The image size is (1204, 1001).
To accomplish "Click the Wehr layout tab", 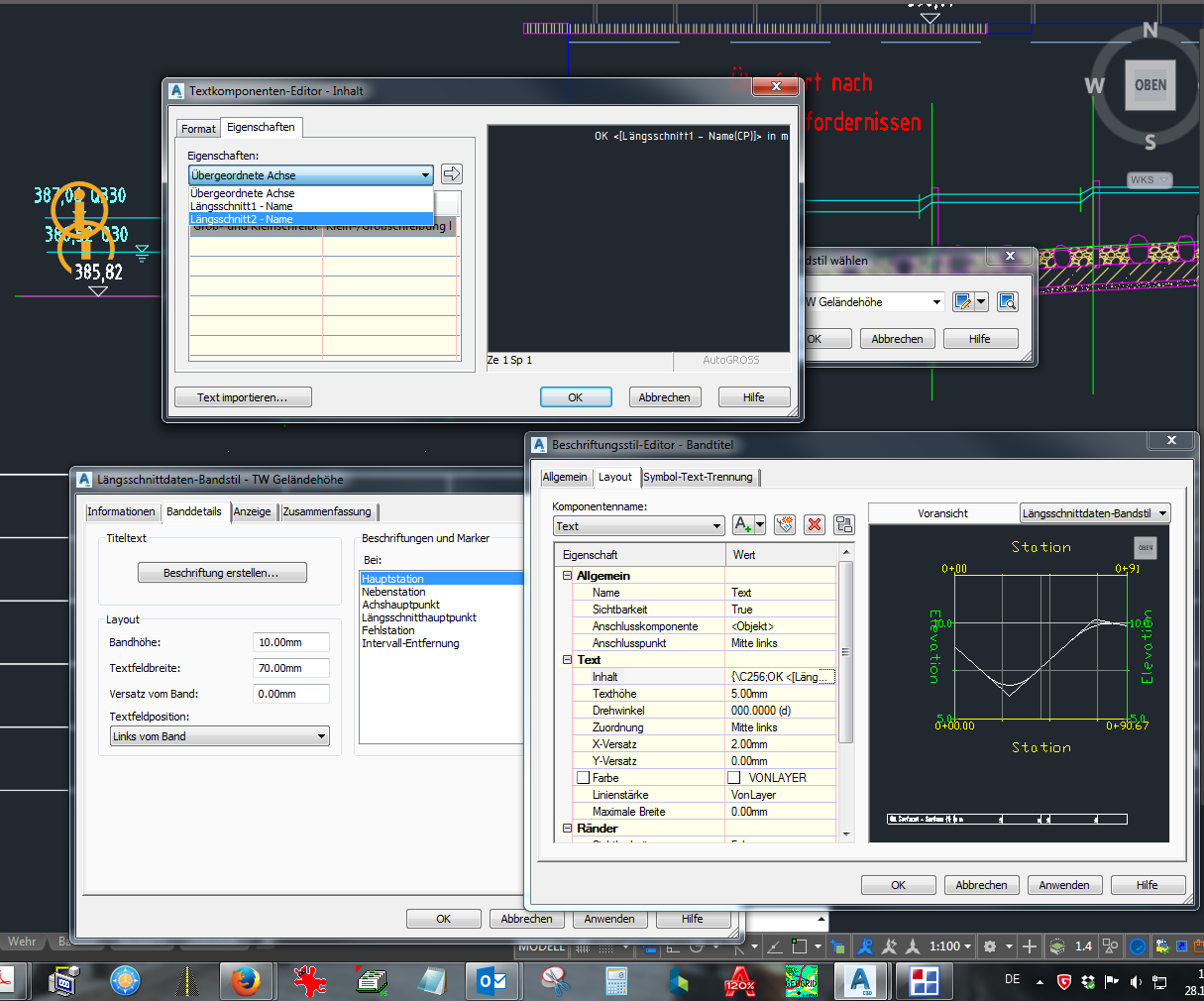I will [22, 942].
